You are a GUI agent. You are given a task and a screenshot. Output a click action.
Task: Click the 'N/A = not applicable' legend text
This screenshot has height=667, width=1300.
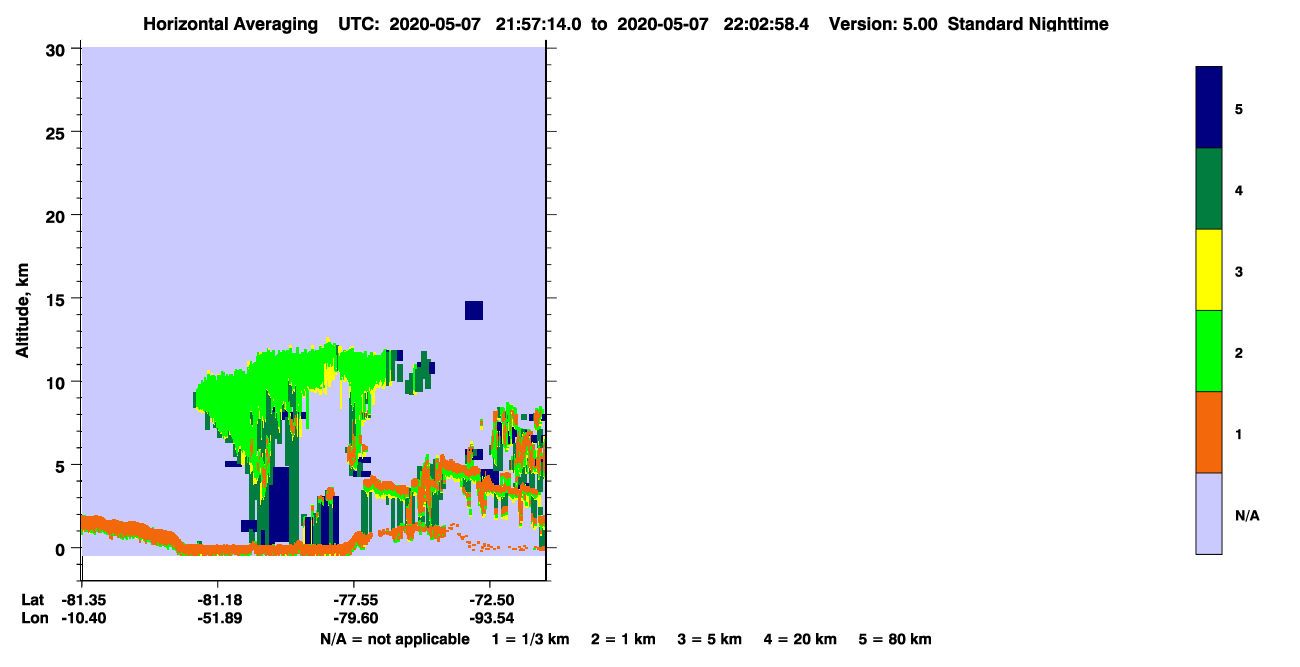394,639
